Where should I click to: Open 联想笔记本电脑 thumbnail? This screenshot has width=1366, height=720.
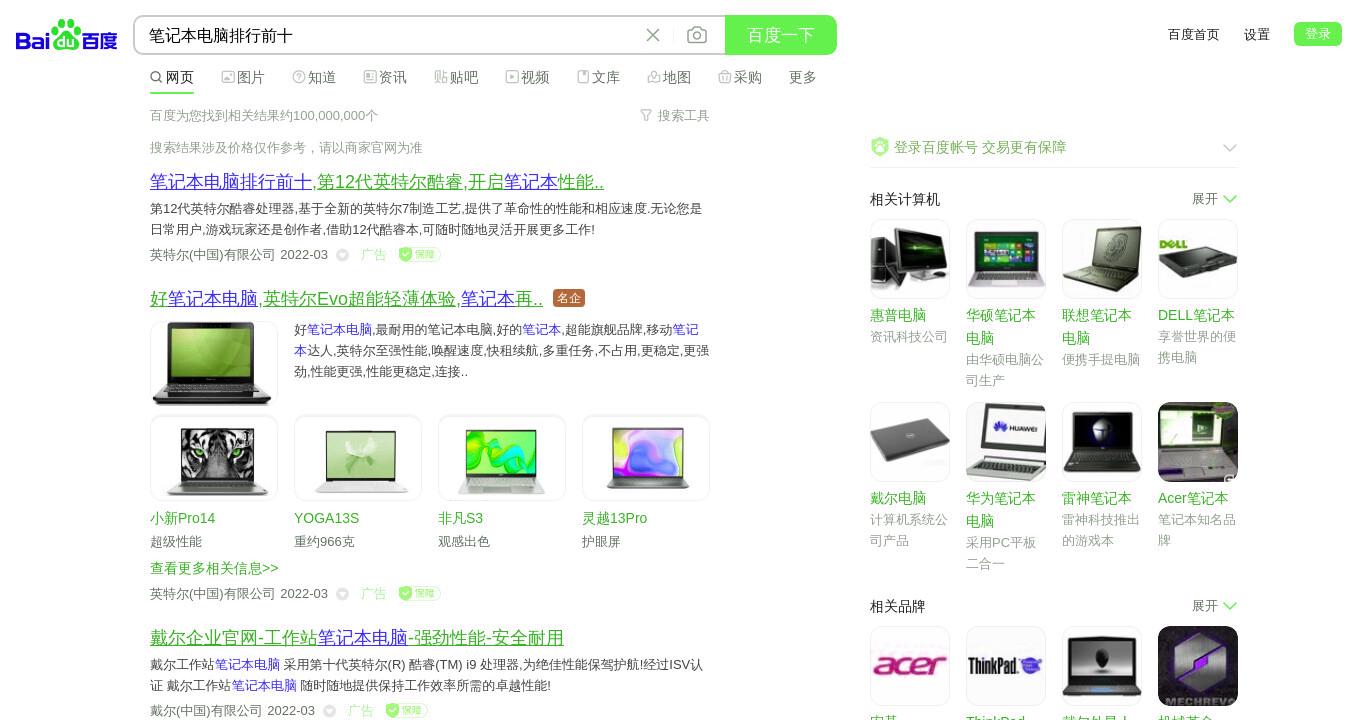pyautogui.click(x=1102, y=259)
